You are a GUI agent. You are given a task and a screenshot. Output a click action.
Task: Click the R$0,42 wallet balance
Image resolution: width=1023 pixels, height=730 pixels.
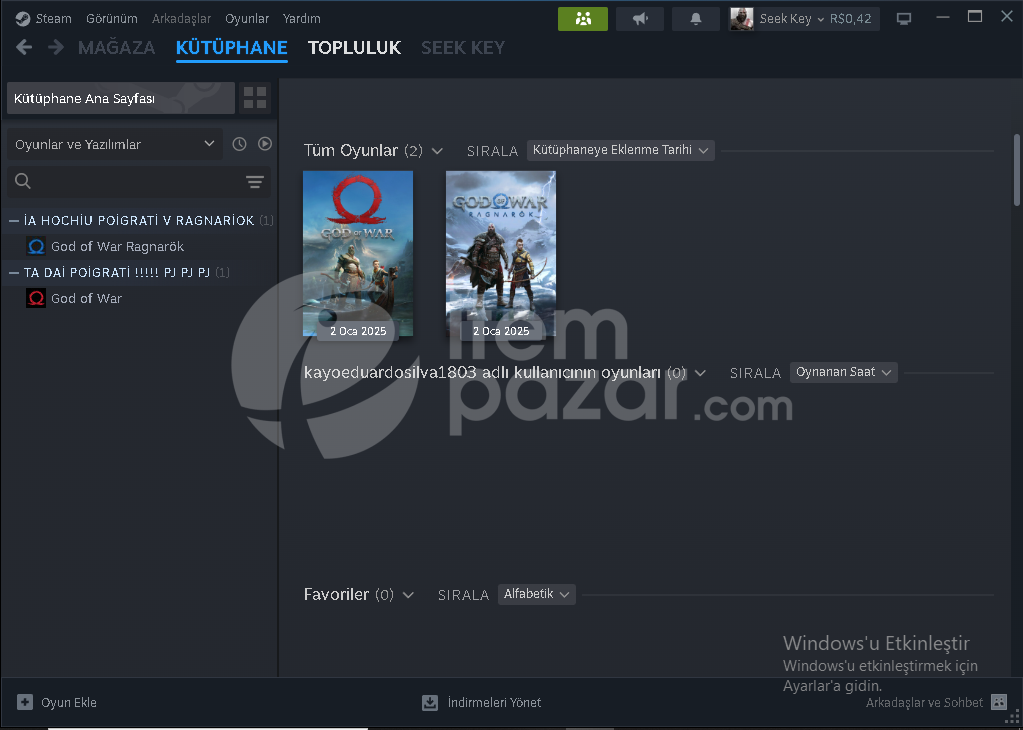pyautogui.click(x=851, y=19)
